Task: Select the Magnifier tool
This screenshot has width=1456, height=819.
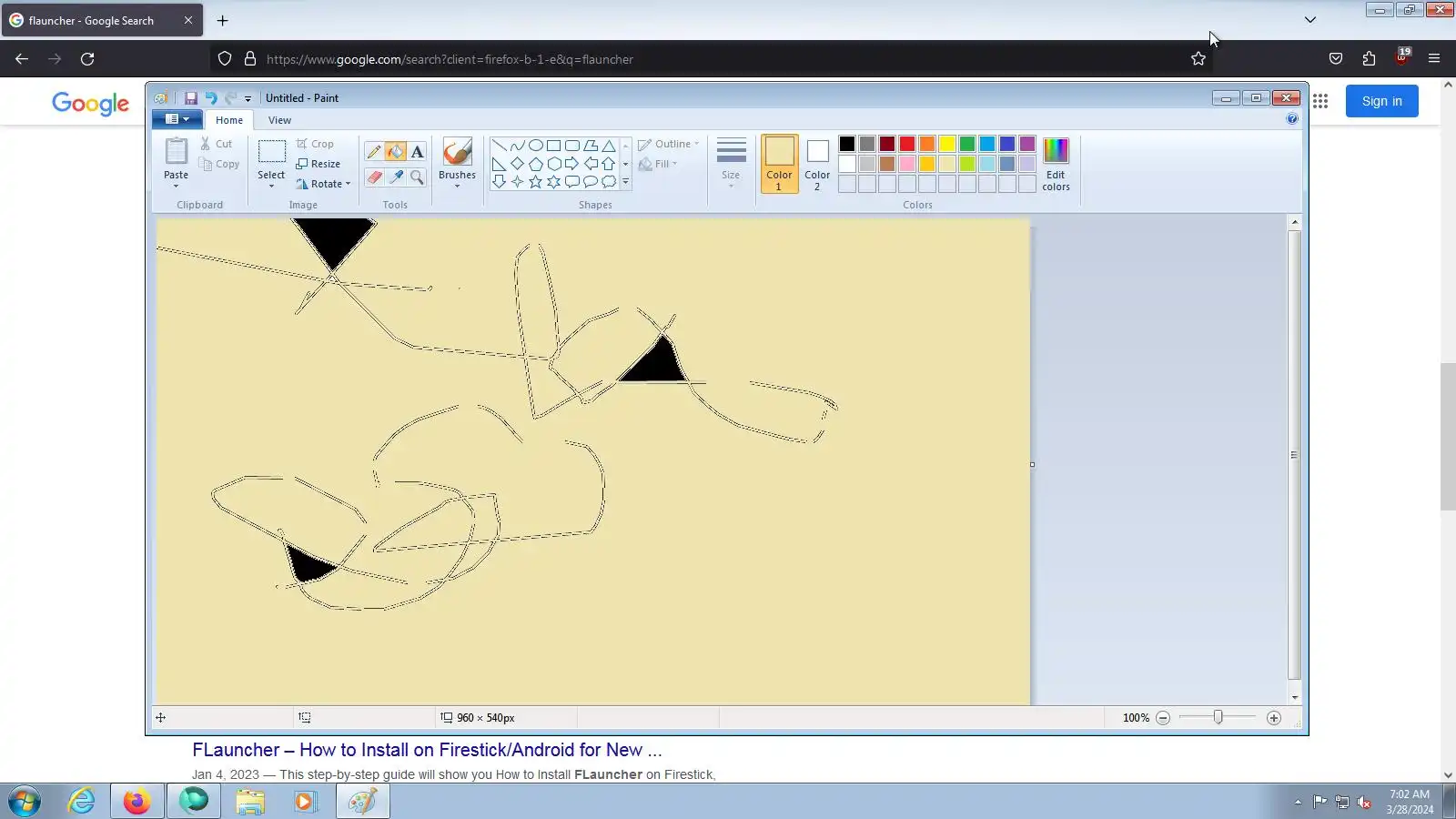Action: (x=417, y=177)
